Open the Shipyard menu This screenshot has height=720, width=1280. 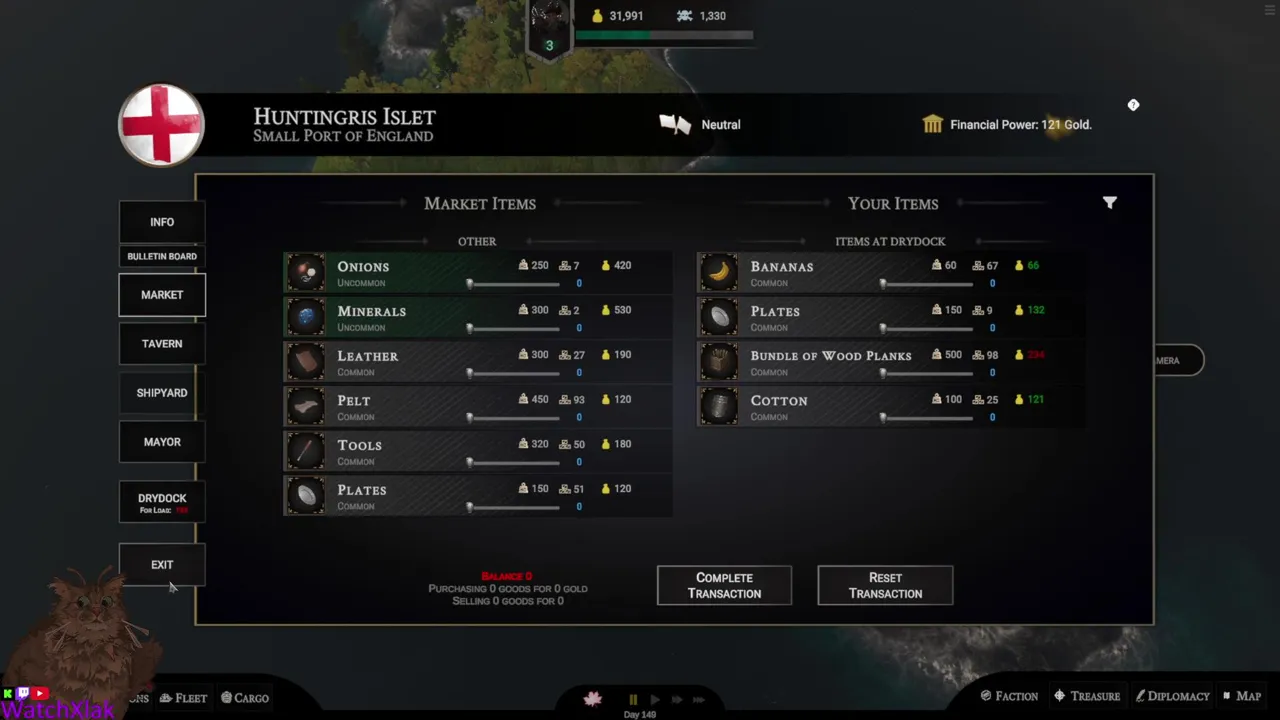[x=162, y=393]
